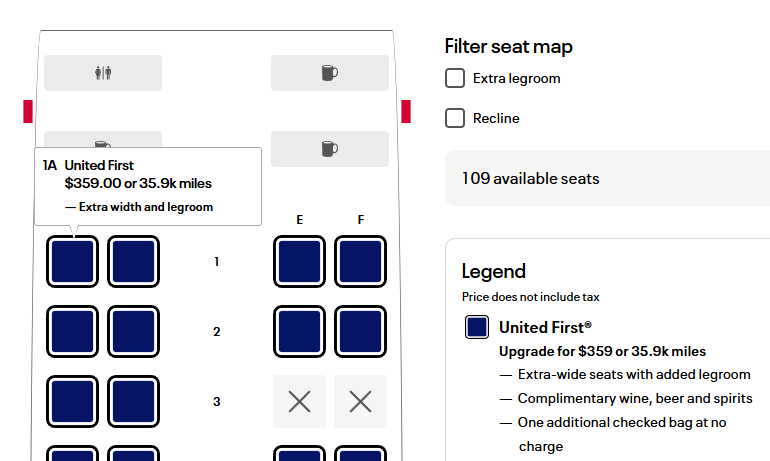Pick seat 1E in row 1
Viewport: 770px width, 461px height.
point(299,262)
